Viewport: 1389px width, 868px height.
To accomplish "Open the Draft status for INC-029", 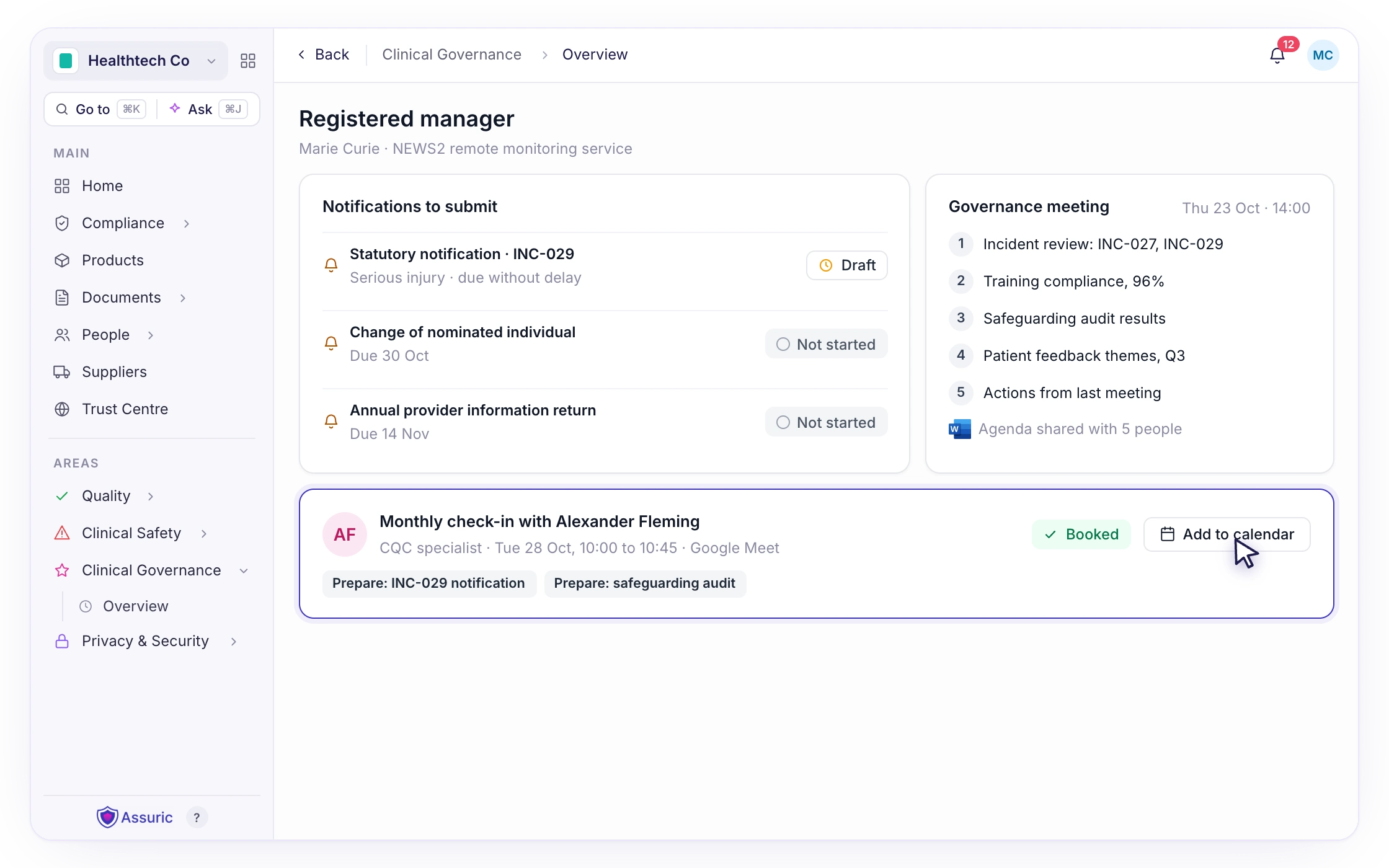I will pyautogui.click(x=846, y=265).
